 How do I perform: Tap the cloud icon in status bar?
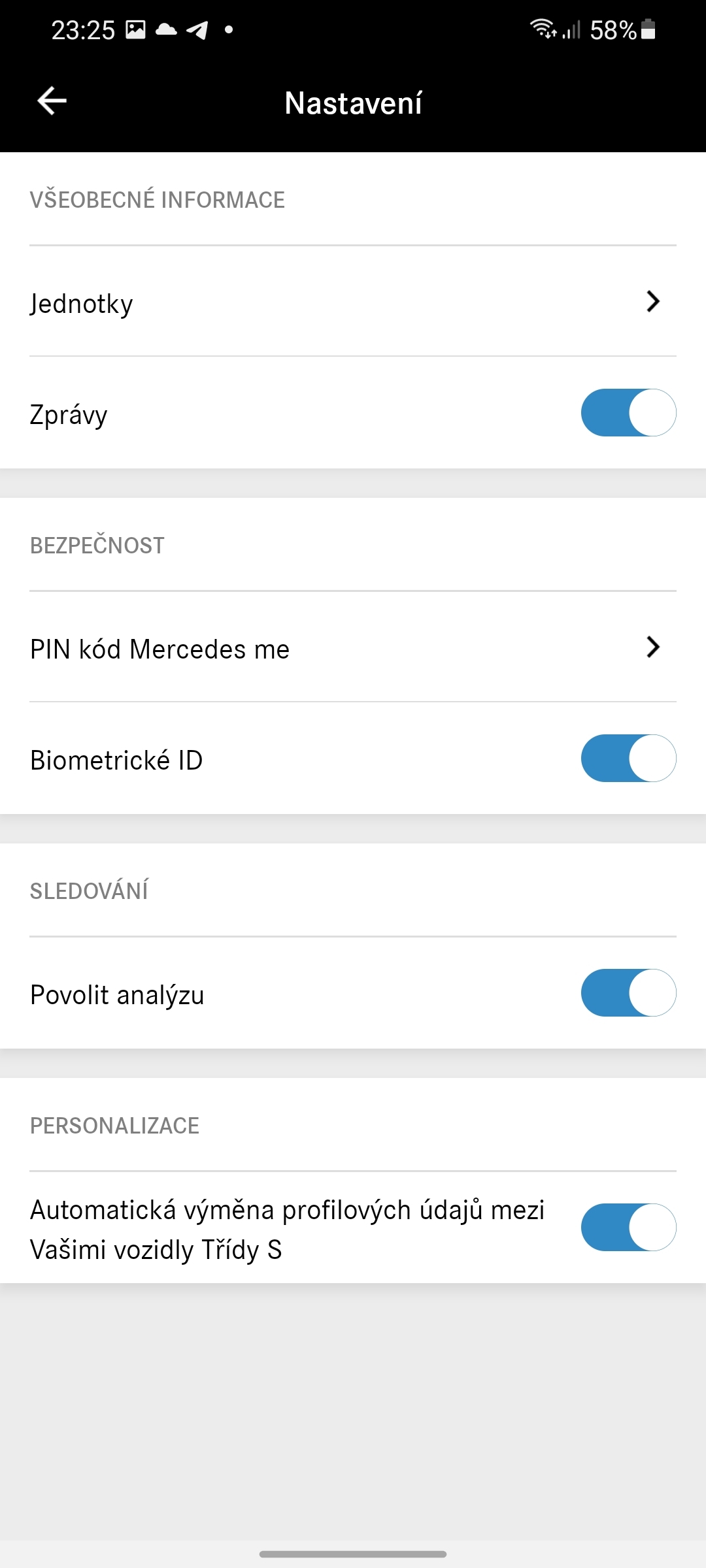pyautogui.click(x=166, y=29)
